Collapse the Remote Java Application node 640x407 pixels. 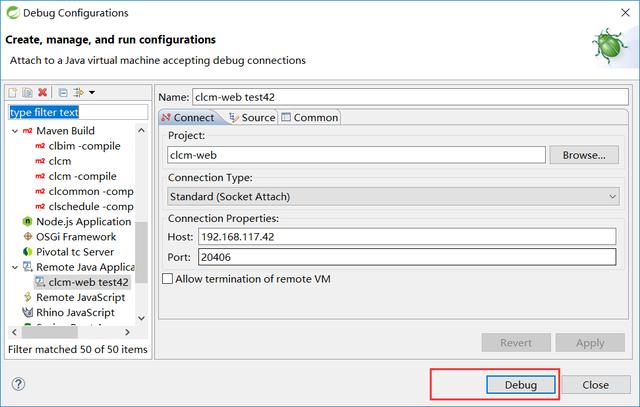point(14,267)
